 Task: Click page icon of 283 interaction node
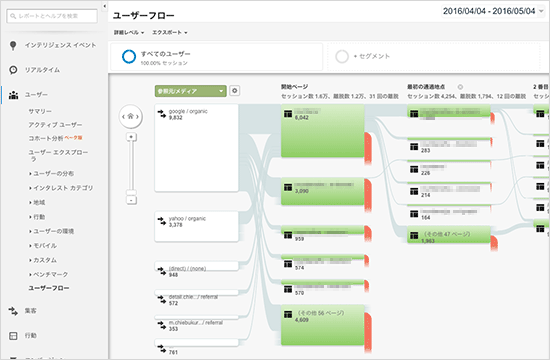point(414,146)
